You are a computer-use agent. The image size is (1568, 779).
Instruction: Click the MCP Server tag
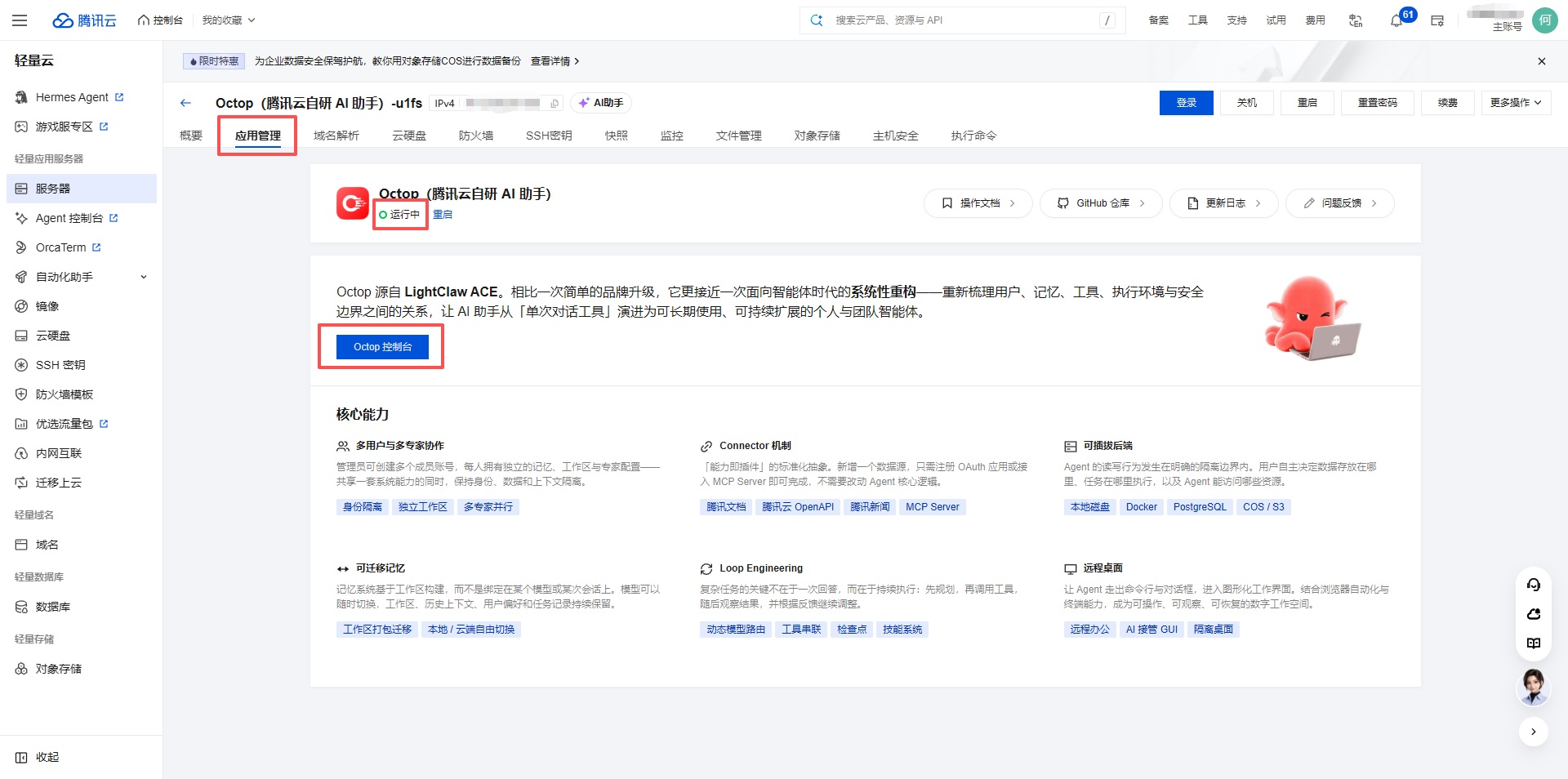[x=933, y=507]
